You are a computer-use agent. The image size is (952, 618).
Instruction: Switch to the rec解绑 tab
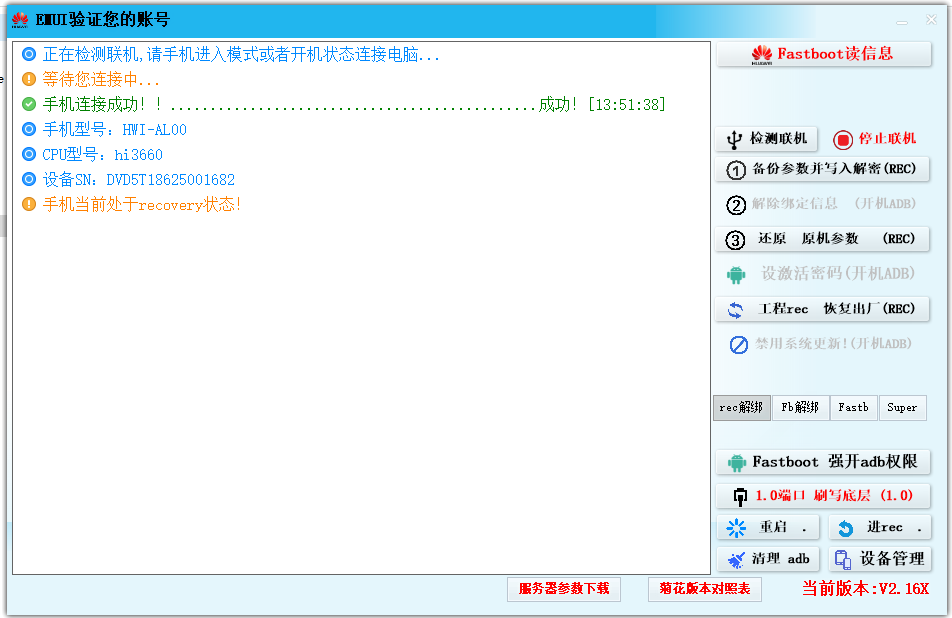pyautogui.click(x=741, y=408)
